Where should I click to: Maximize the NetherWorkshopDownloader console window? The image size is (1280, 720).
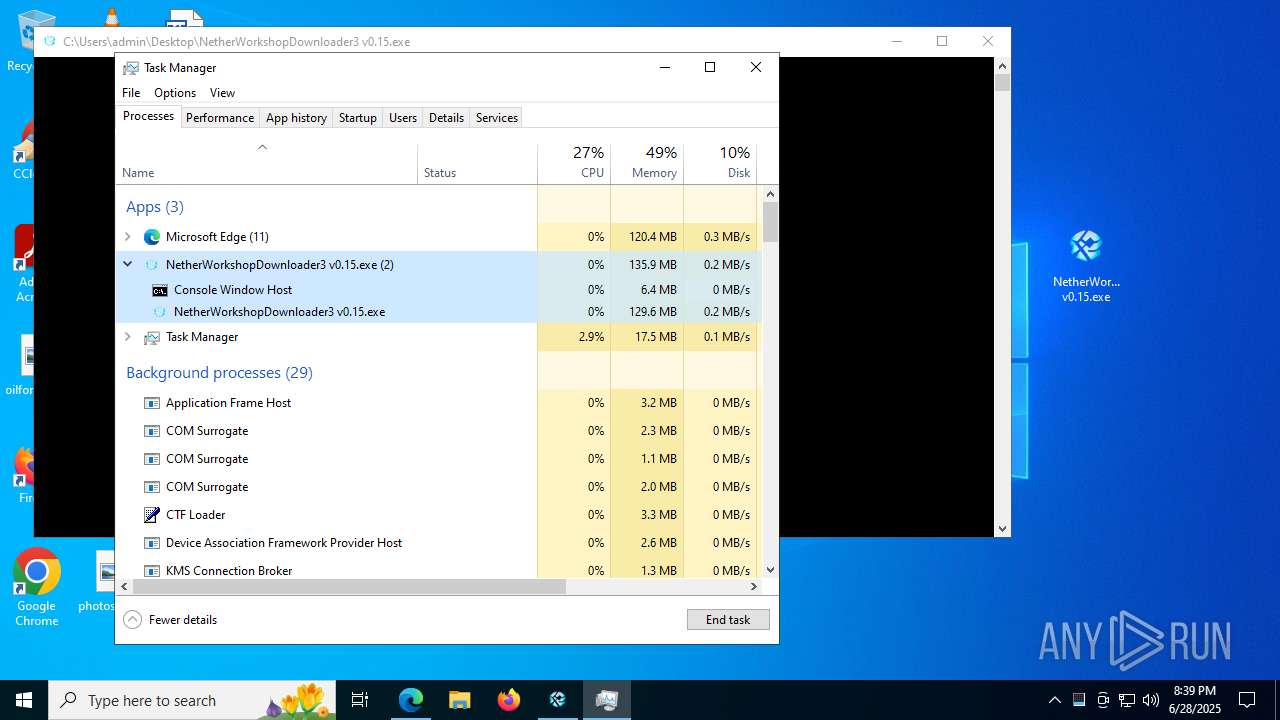coord(941,41)
